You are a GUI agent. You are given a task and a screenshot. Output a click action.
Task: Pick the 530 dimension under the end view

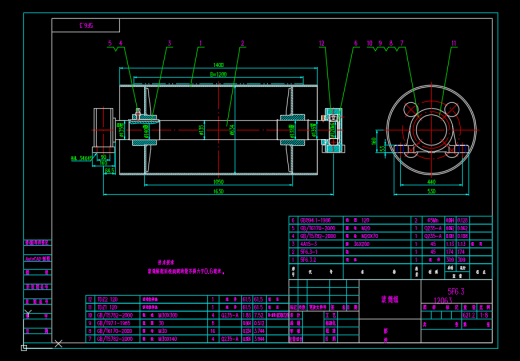click(x=431, y=191)
